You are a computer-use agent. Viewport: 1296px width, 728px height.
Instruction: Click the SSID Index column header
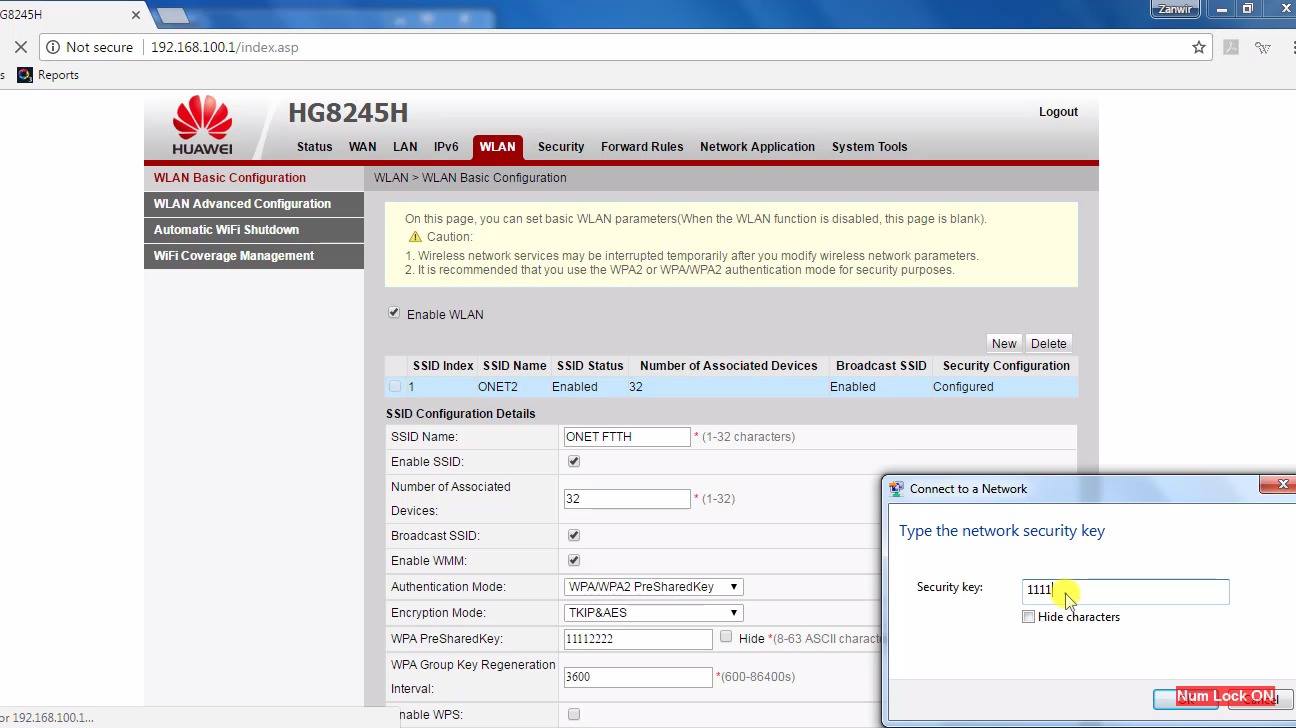tap(443, 366)
